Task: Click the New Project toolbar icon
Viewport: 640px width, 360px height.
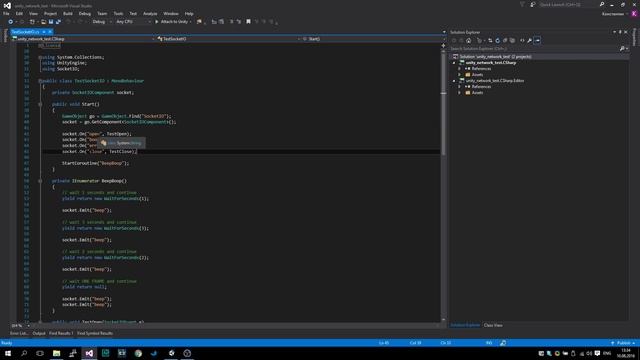Action: click(x=32, y=22)
